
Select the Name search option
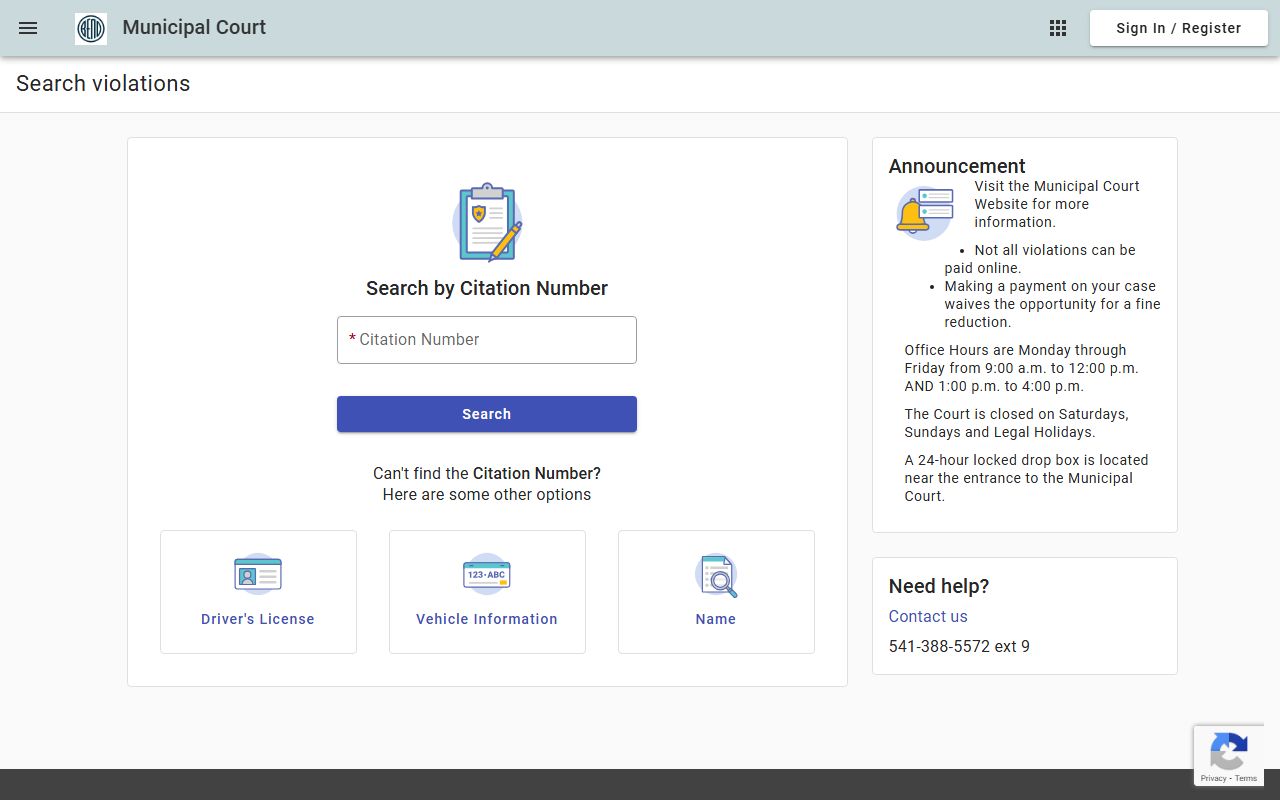716,592
